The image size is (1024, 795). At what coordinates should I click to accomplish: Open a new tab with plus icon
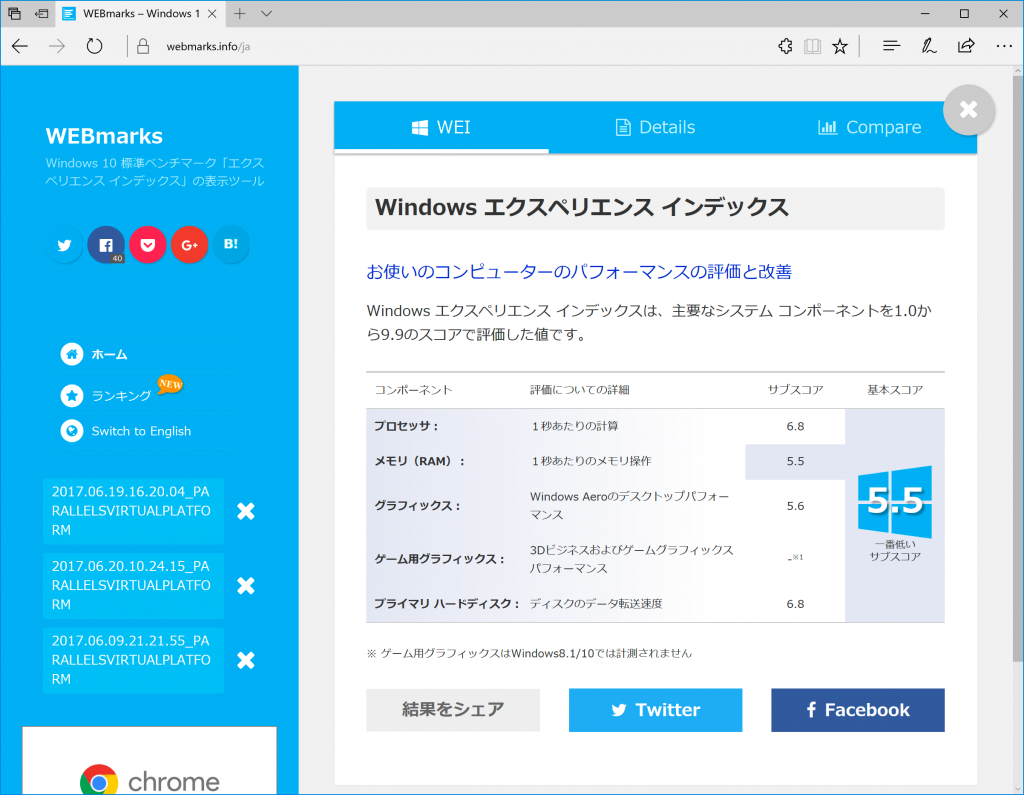(240, 13)
